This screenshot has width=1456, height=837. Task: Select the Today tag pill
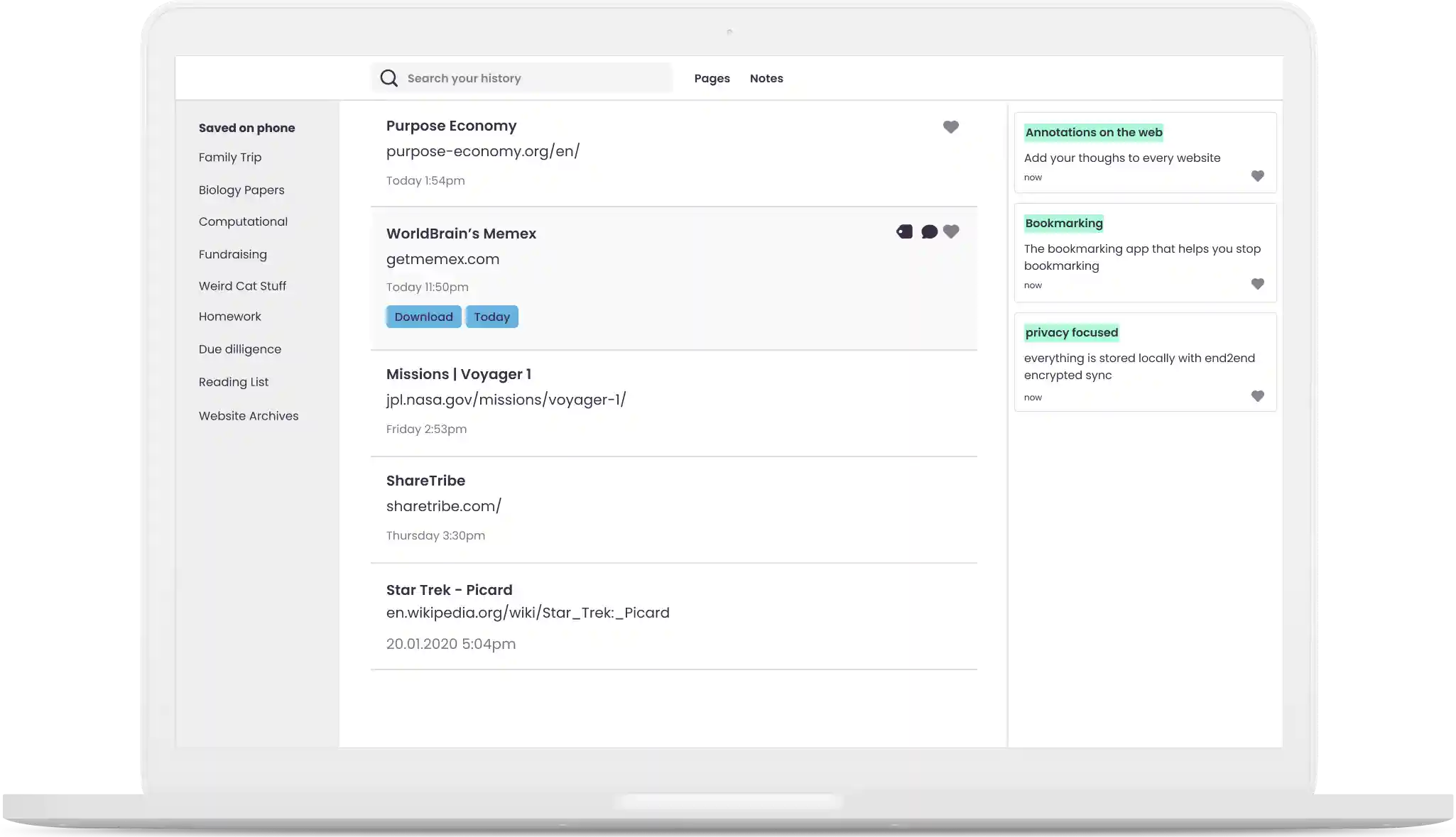[491, 317]
